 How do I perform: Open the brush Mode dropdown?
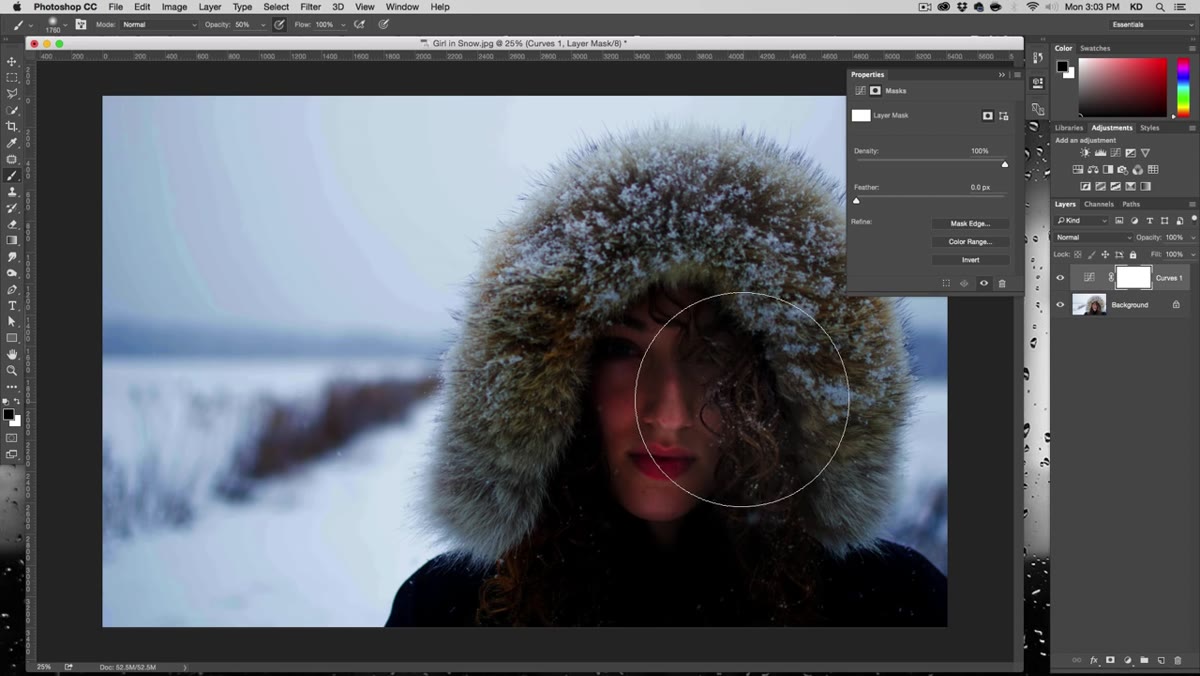point(158,24)
